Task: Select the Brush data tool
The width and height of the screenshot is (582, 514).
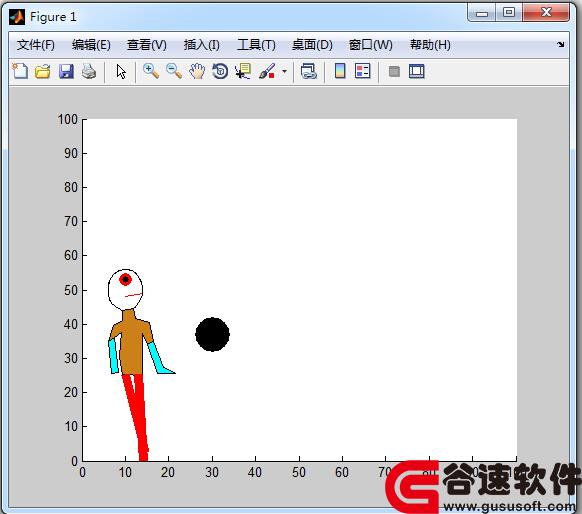Action: [267, 71]
